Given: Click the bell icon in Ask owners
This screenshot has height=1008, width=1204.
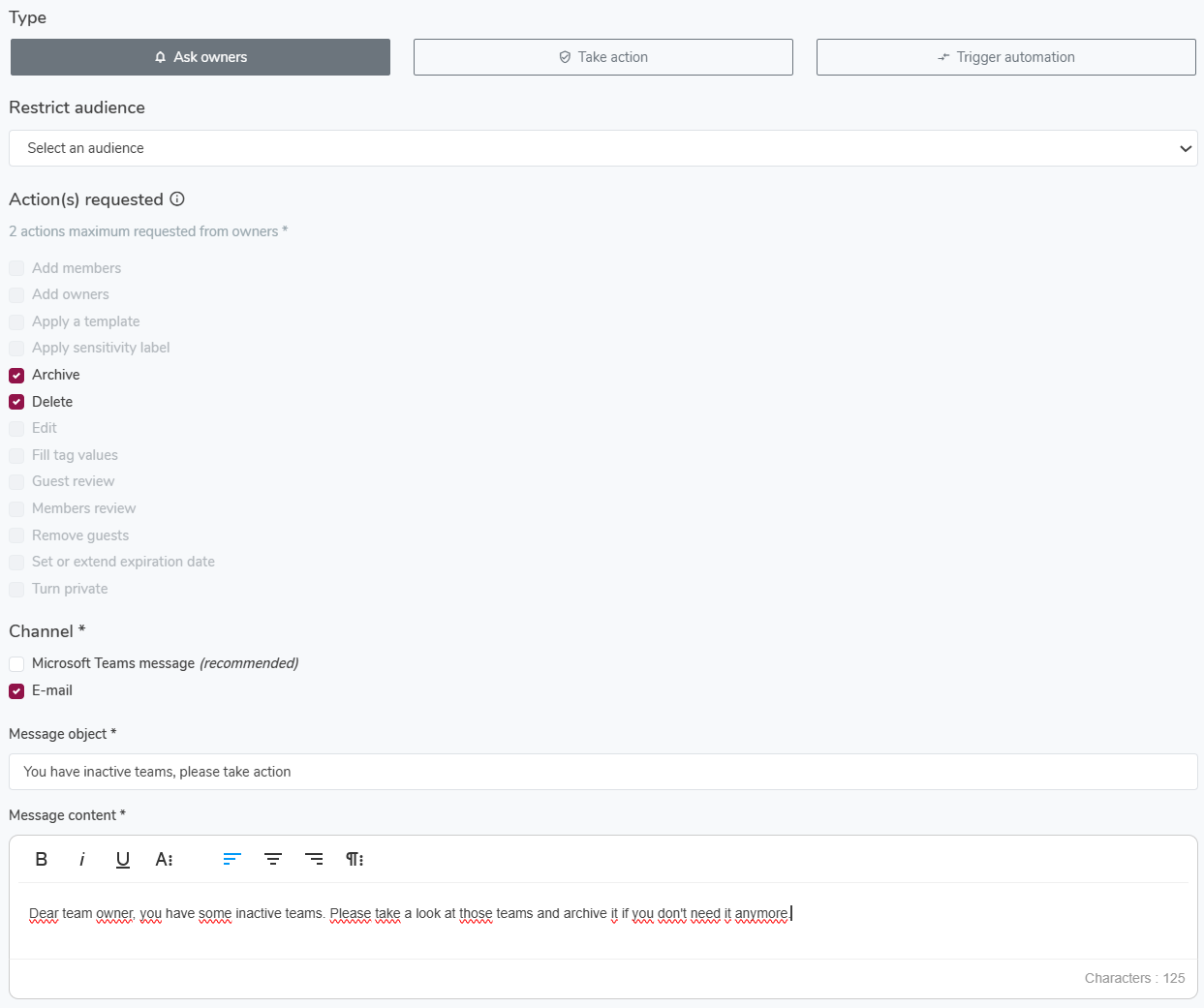Looking at the screenshot, I should pyautogui.click(x=161, y=57).
